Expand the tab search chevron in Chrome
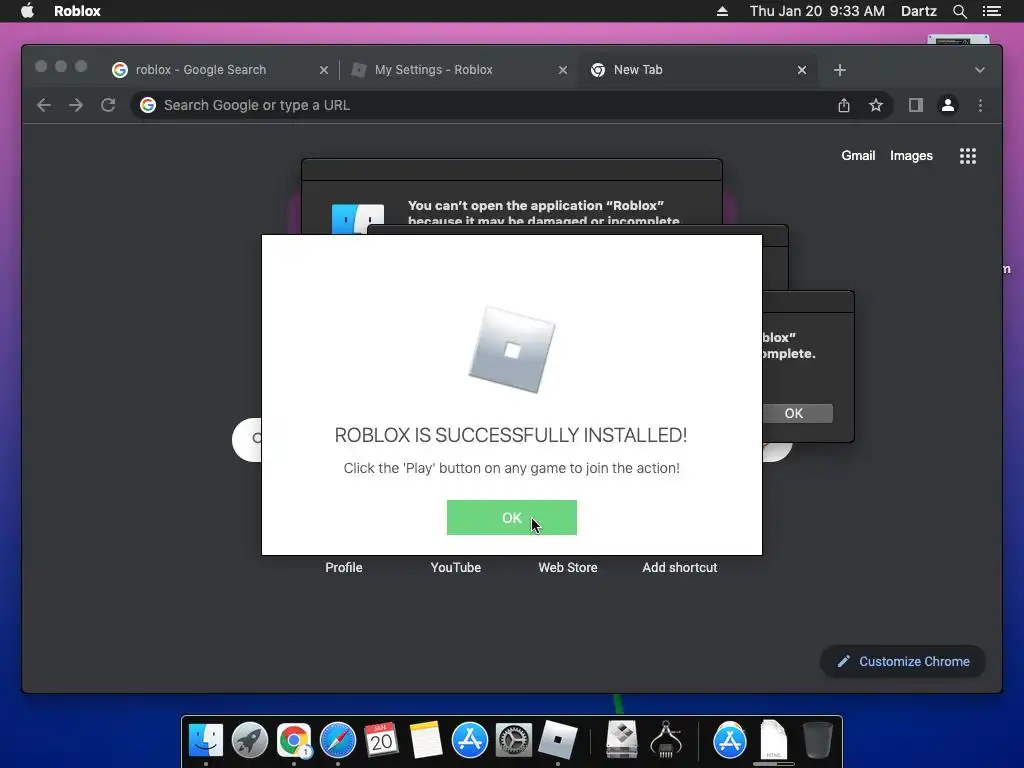The height and width of the screenshot is (768, 1024). [x=980, y=70]
